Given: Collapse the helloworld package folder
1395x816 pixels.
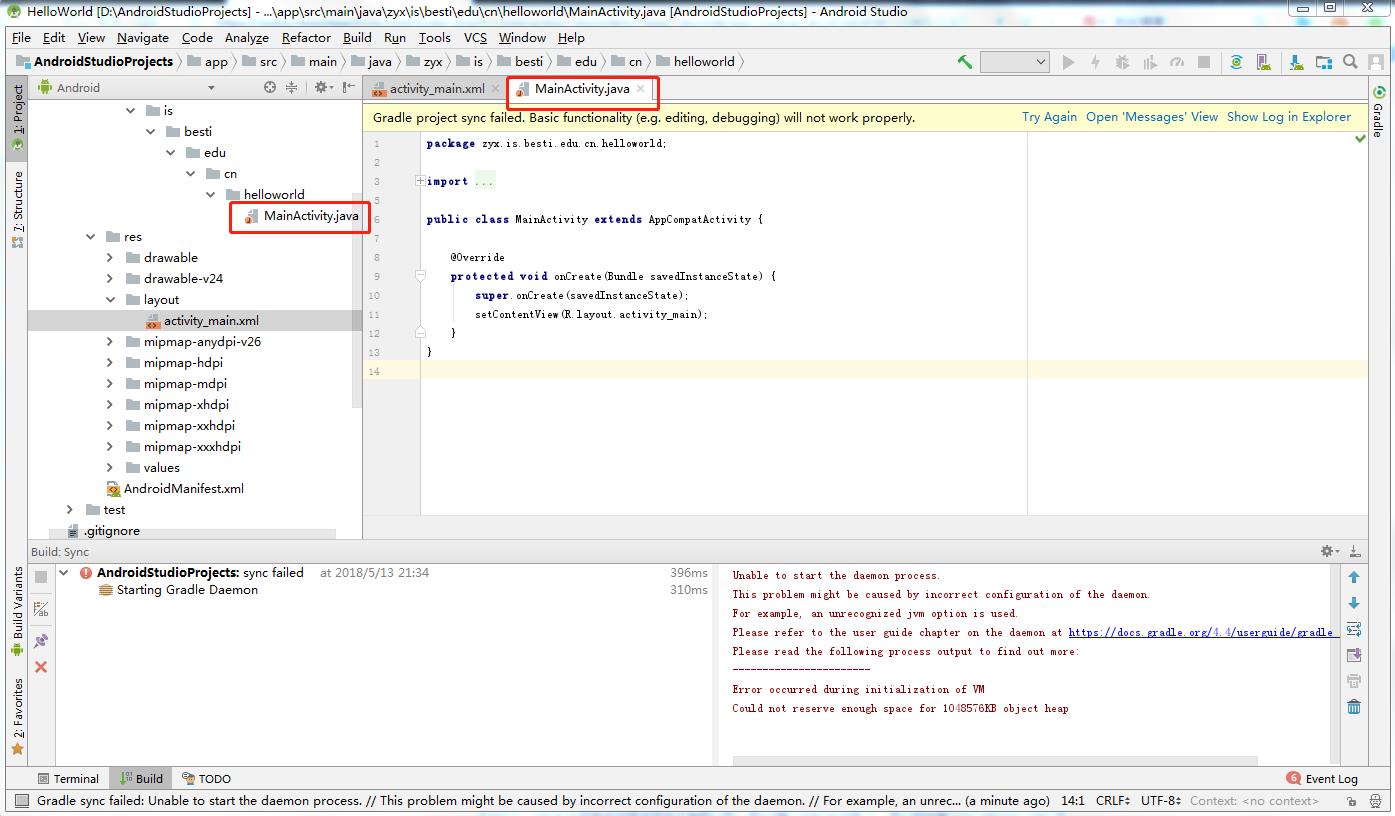Looking at the screenshot, I should point(211,195).
